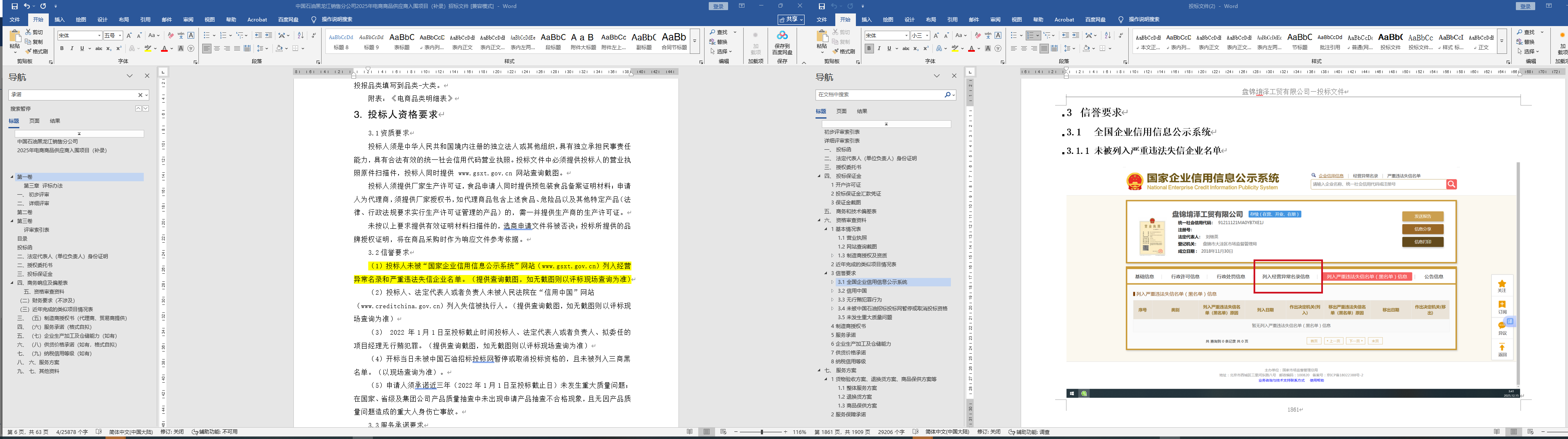1568x439 pixels.
Task: Click clear formatting eraser in 招标文件 window
Action: (171, 35)
